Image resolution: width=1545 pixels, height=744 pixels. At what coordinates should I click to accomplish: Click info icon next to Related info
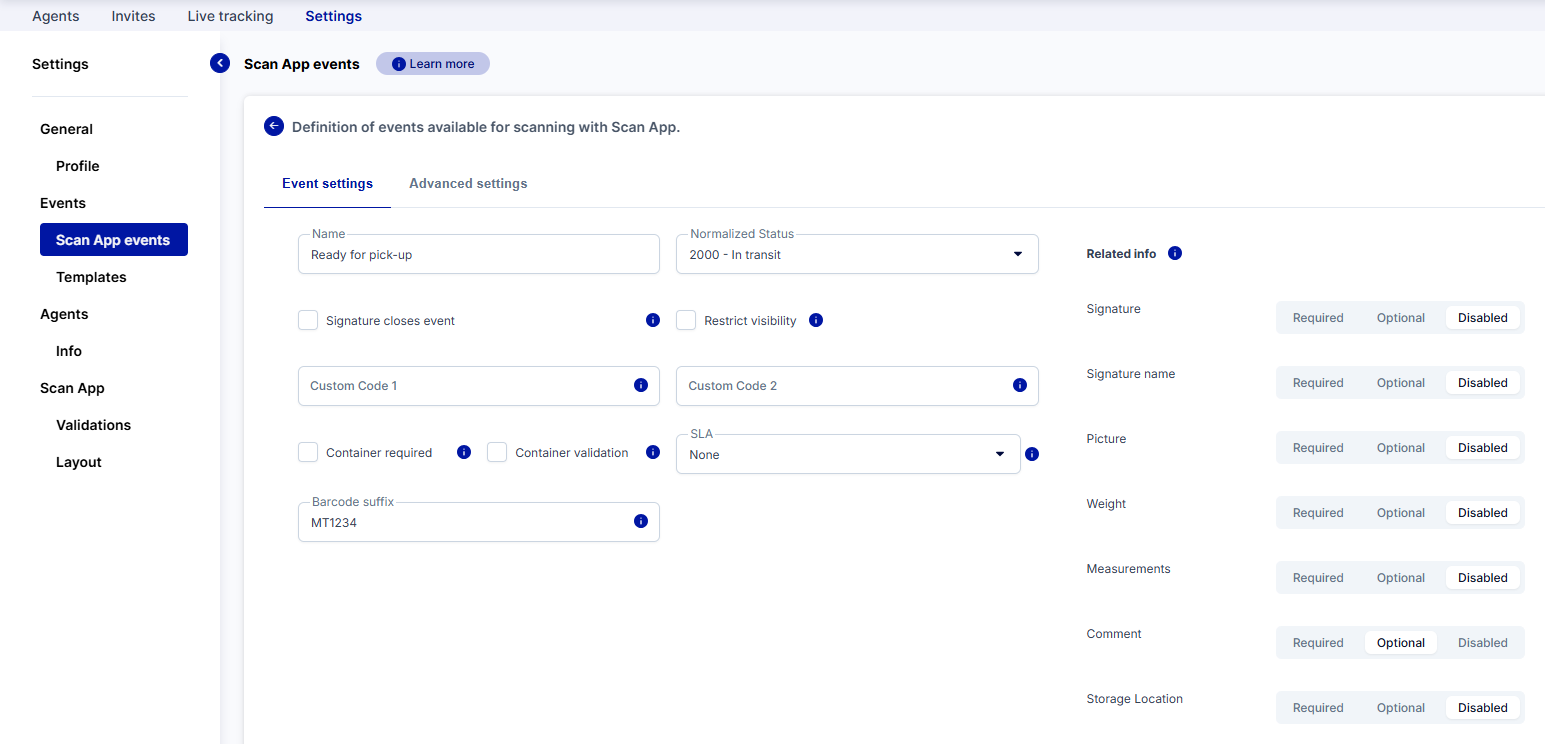[1175, 253]
